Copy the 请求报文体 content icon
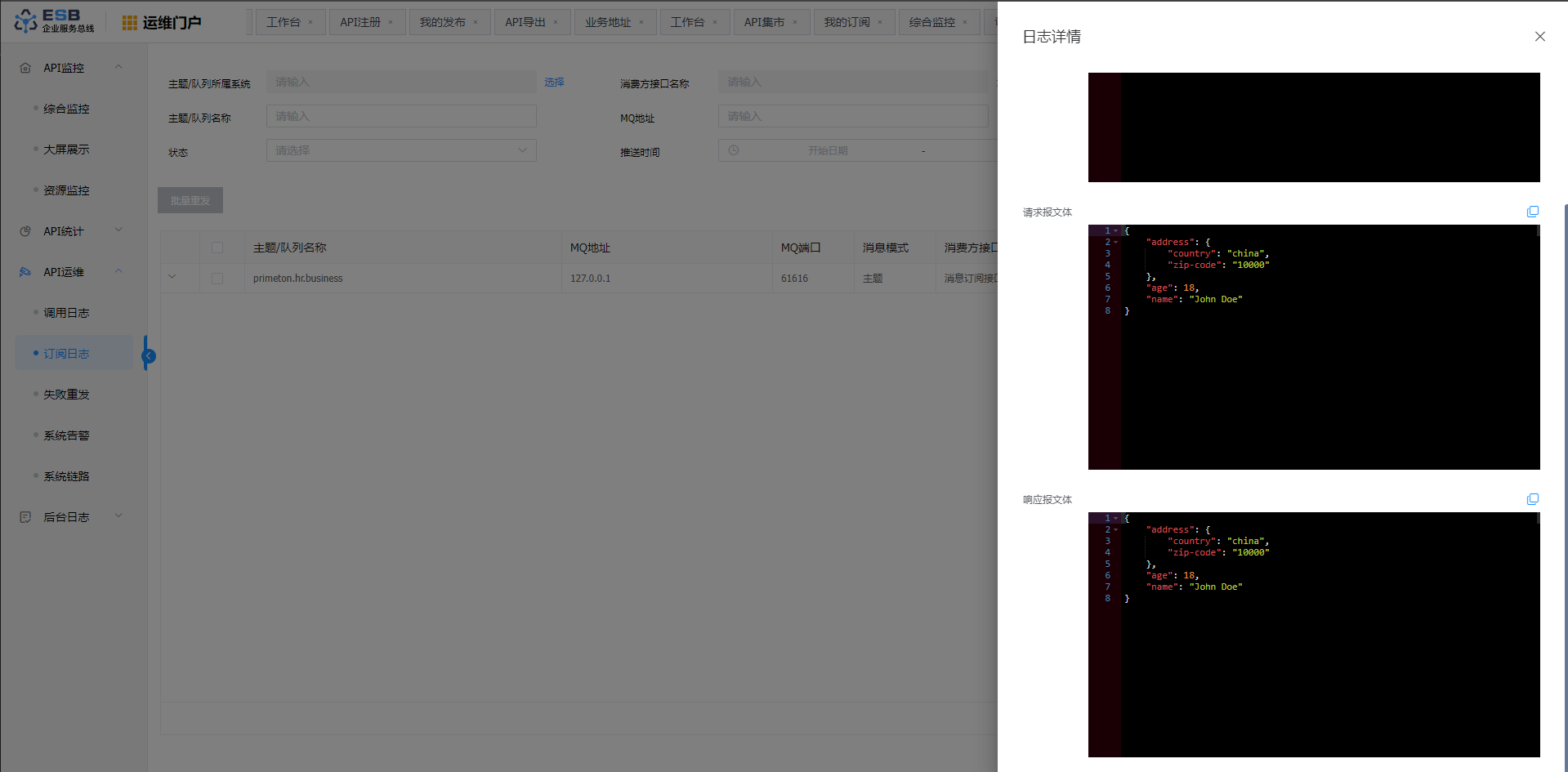The width and height of the screenshot is (1568, 772). pyautogui.click(x=1532, y=212)
